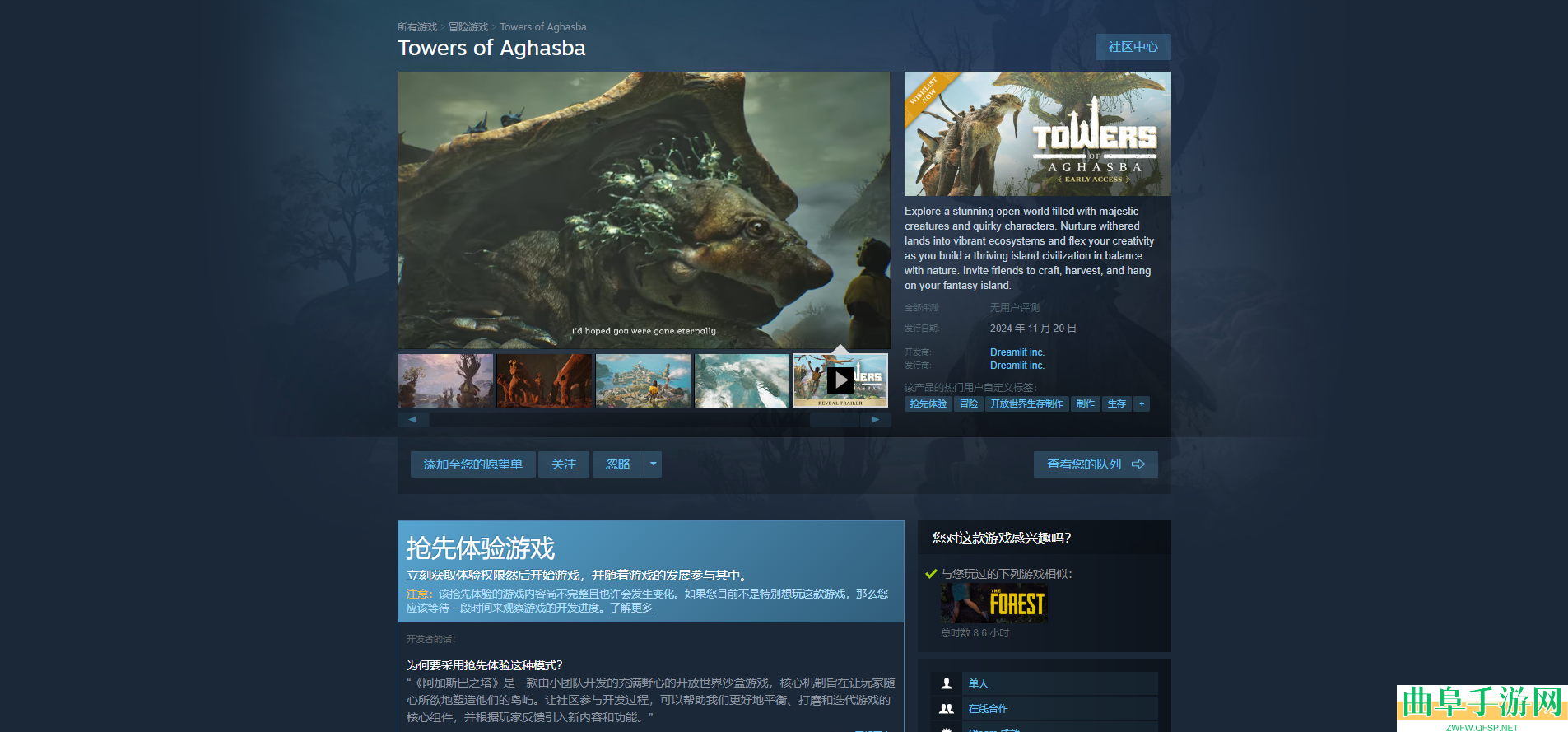The image size is (1568, 732).
Task: Click the left arrow of thumbnail scrollbar
Action: (x=412, y=420)
